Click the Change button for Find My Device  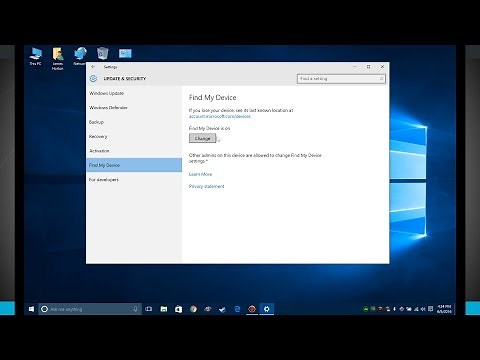pyautogui.click(x=202, y=138)
